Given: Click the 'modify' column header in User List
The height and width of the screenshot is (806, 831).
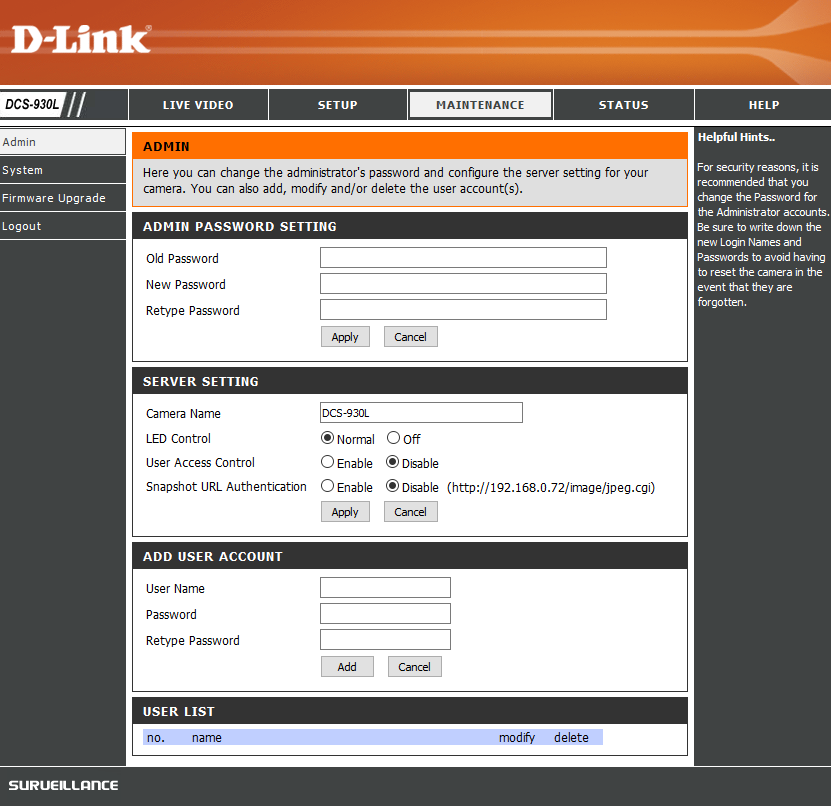Looking at the screenshot, I should [517, 738].
